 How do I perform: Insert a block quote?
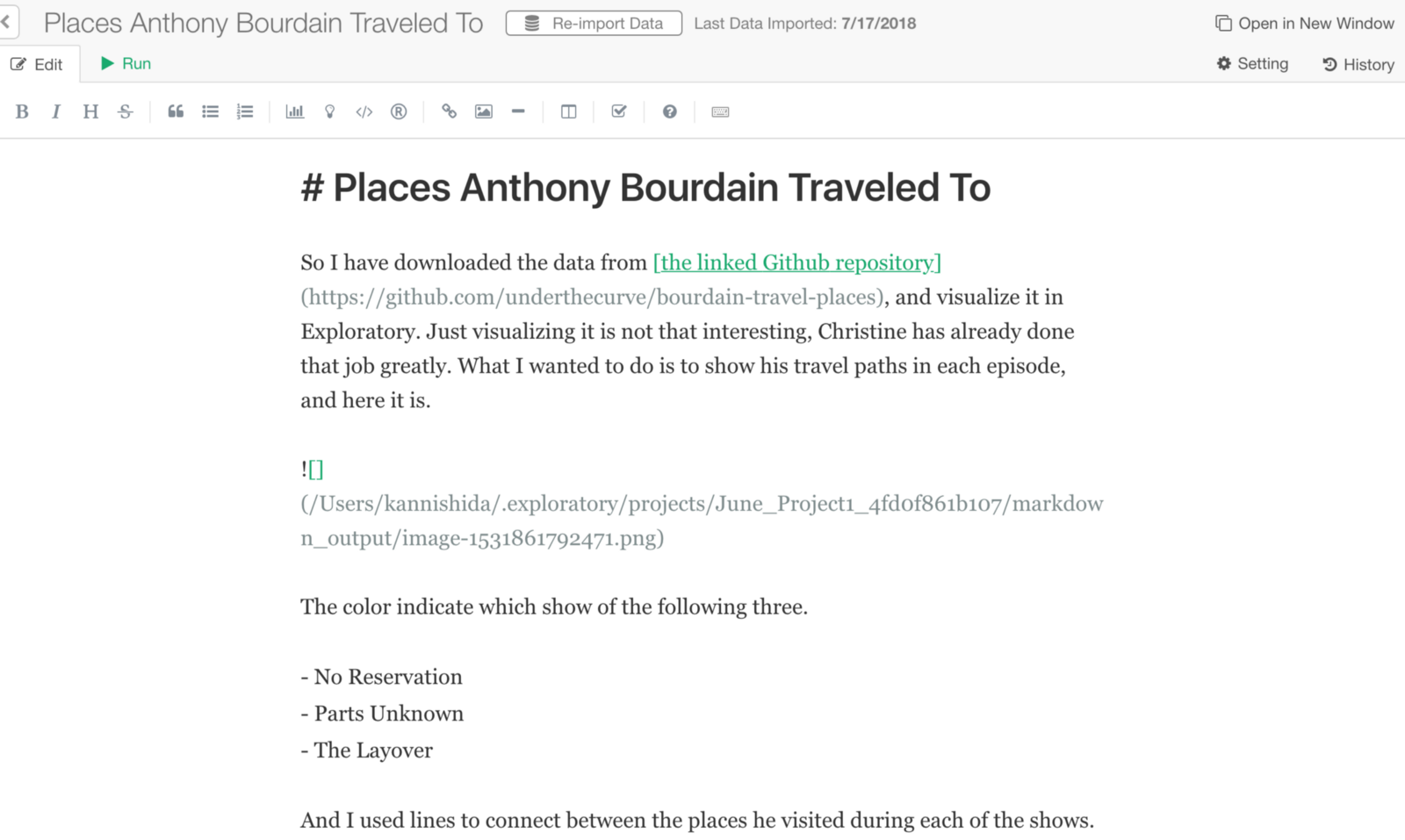176,111
